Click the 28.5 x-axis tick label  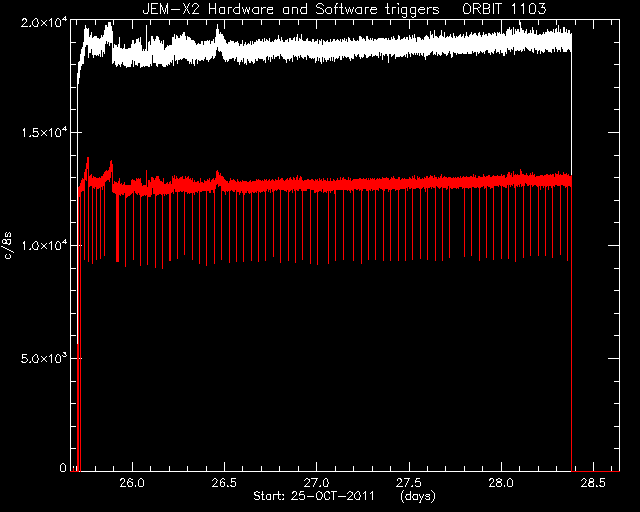pos(593,483)
